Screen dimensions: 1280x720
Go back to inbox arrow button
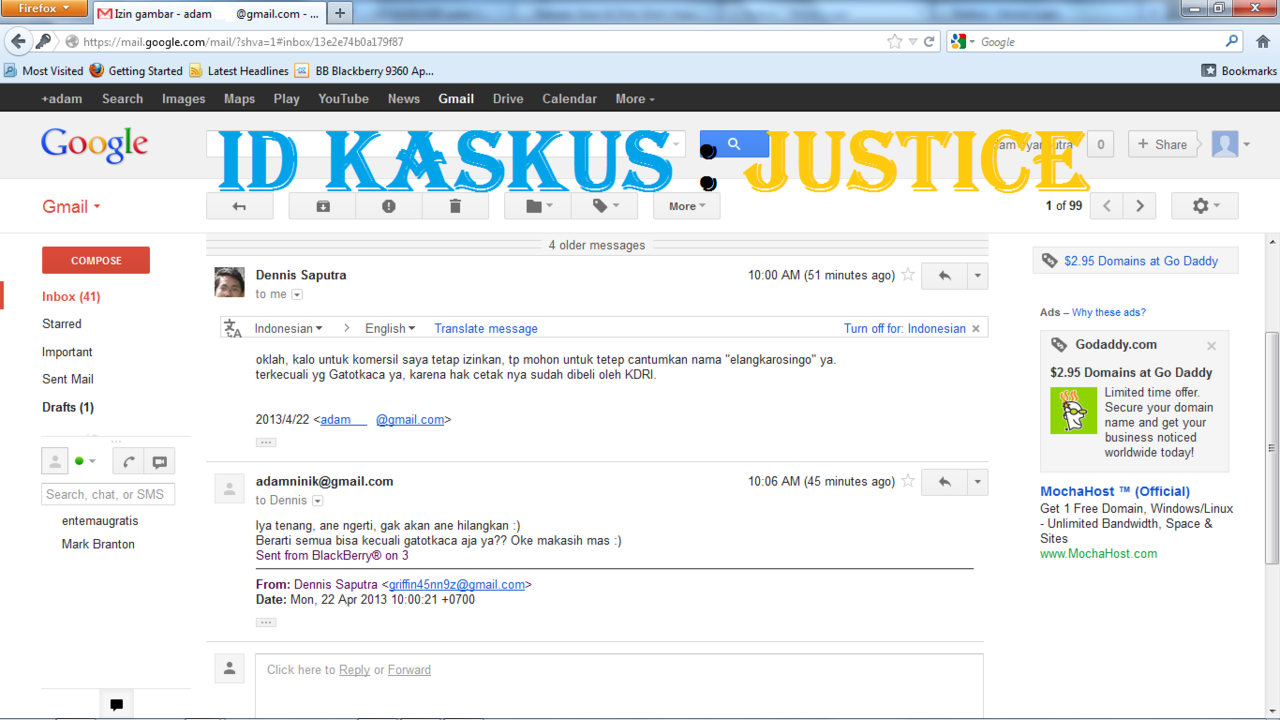[239, 206]
